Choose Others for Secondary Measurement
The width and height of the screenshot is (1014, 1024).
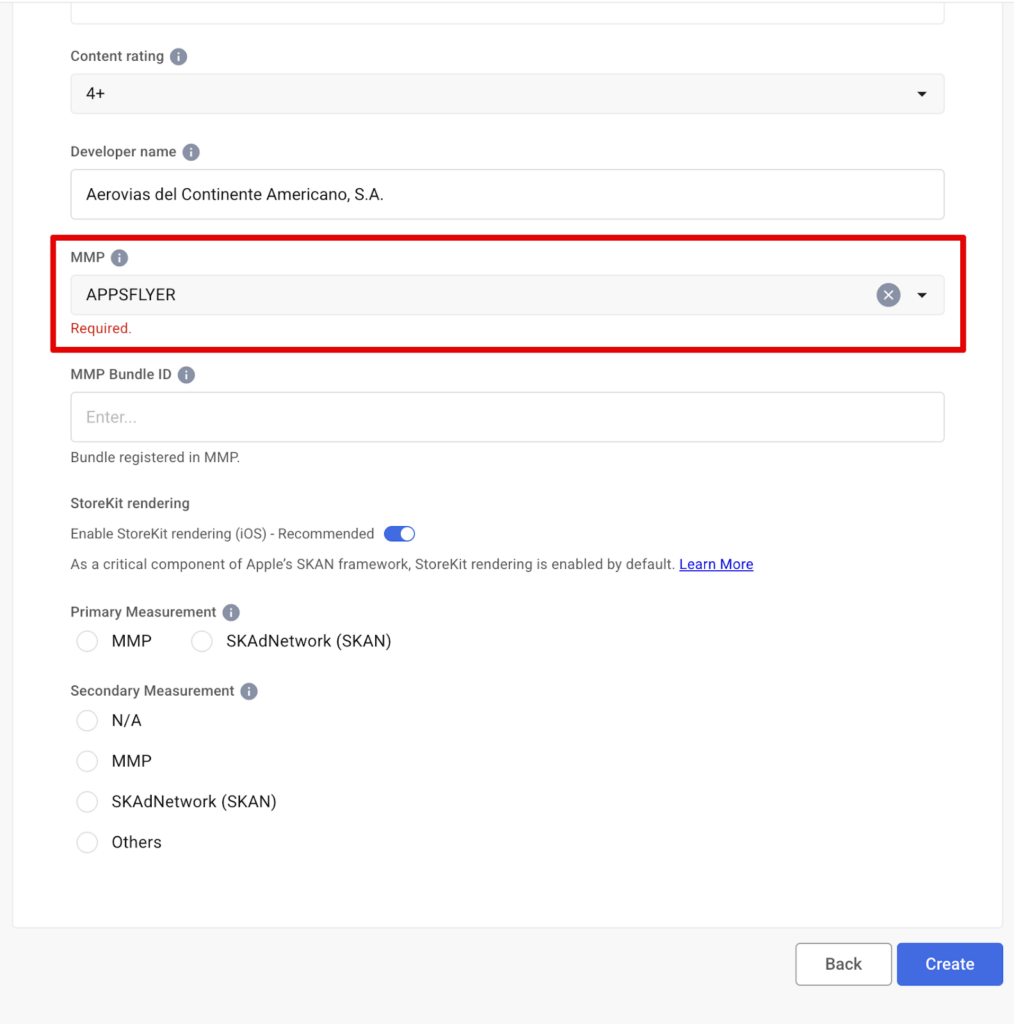[88, 842]
